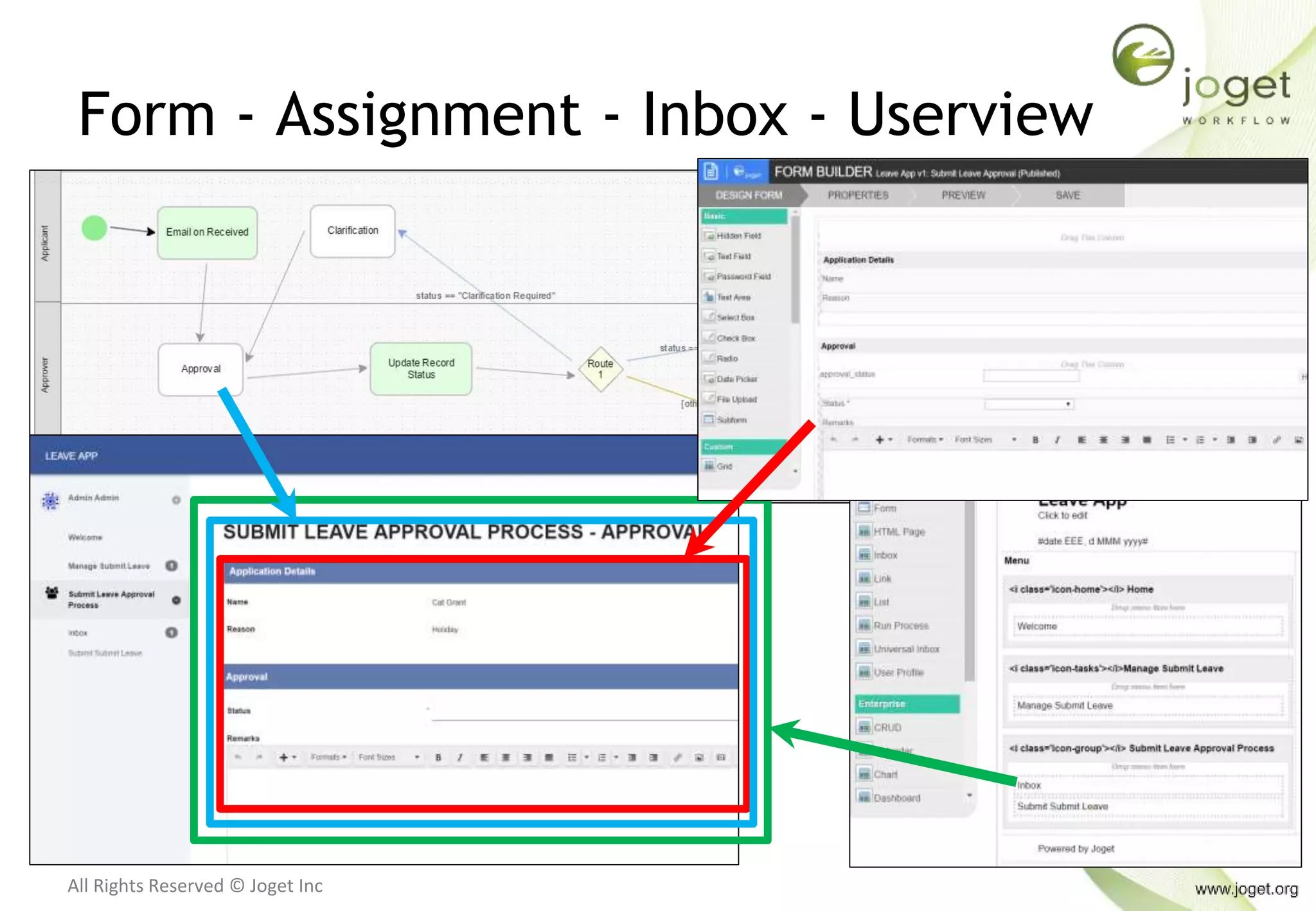Viewport: 1316px width, 911px height.
Task: Click the Grid element icon under Custom
Action: (x=709, y=466)
